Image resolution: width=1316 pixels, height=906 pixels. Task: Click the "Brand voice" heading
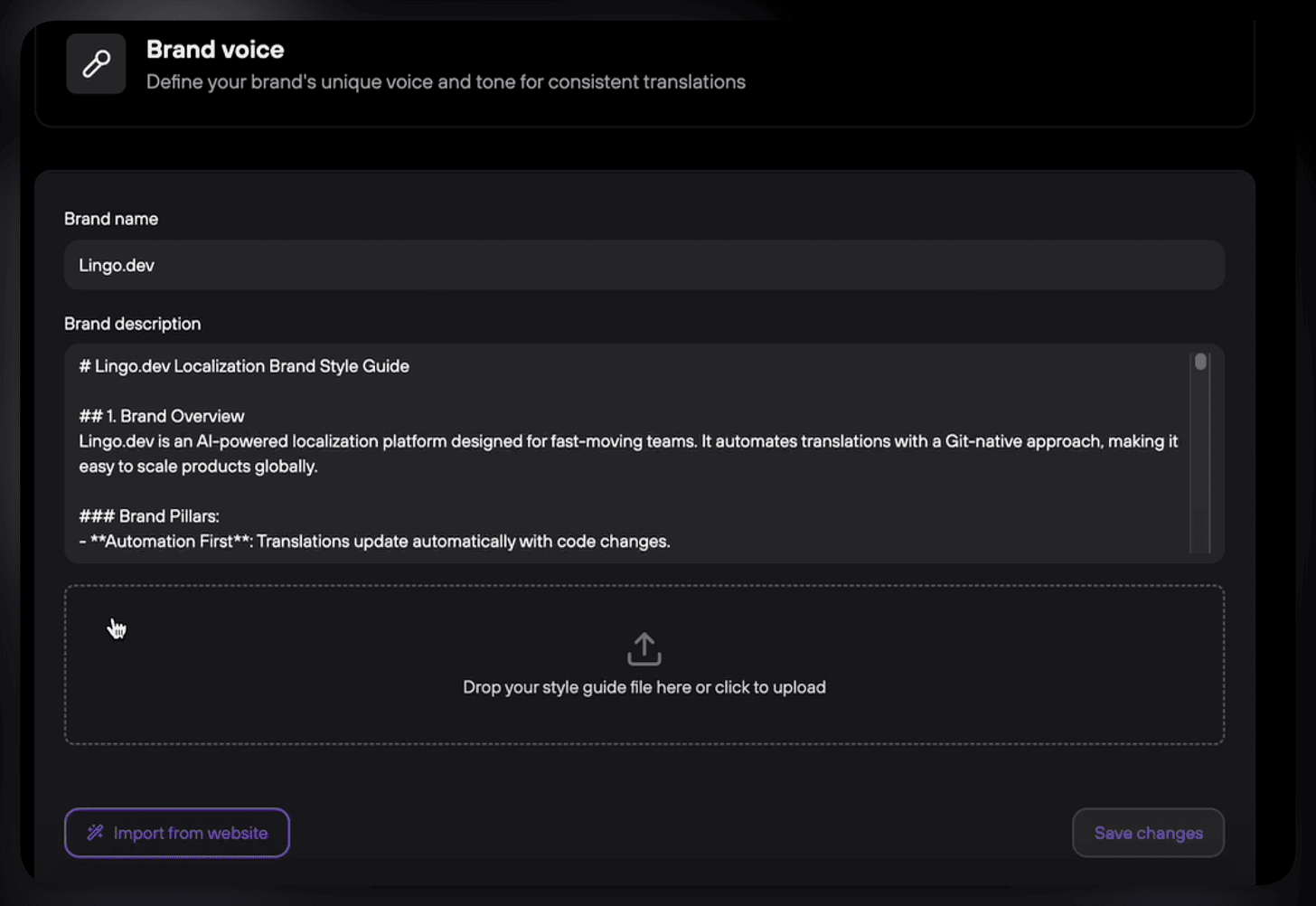pos(215,50)
